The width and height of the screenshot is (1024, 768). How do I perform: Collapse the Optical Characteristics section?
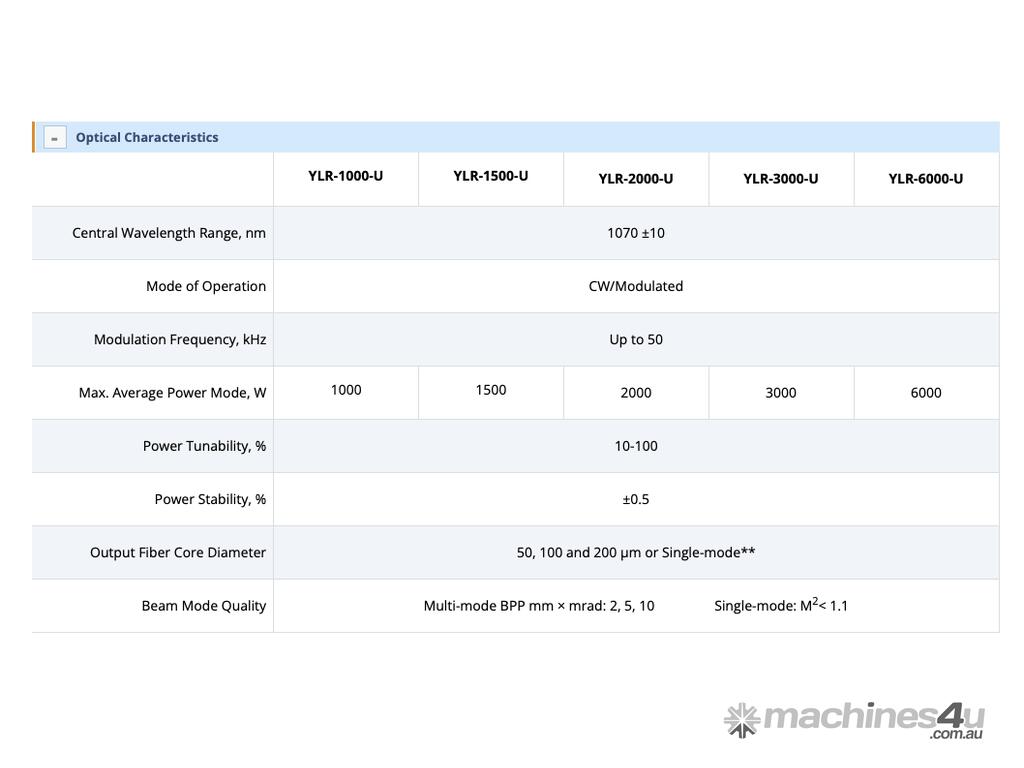click(55, 138)
